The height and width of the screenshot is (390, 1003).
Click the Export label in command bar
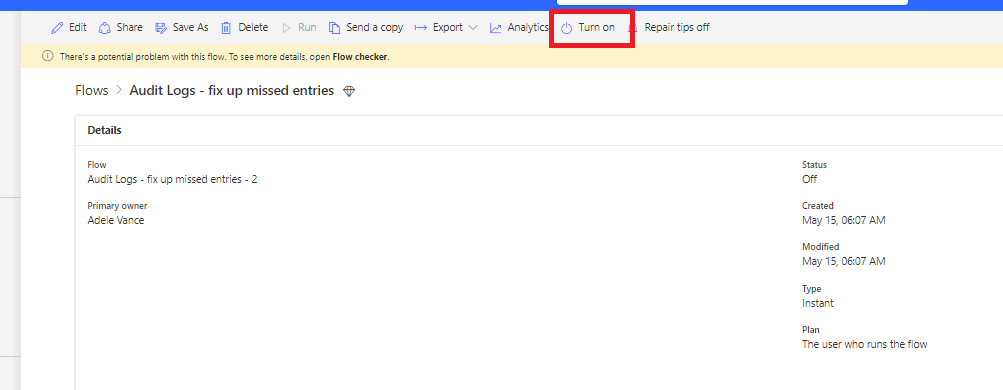[448, 27]
